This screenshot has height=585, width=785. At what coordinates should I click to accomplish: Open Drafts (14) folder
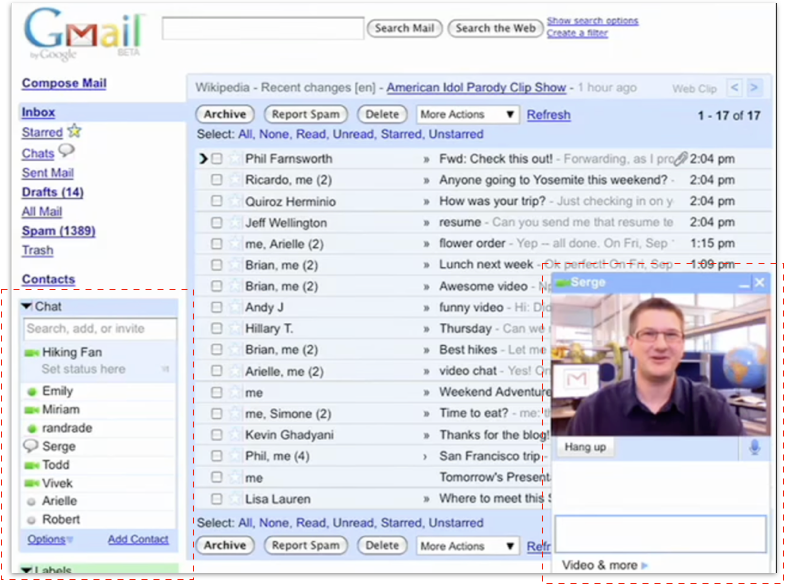53,192
